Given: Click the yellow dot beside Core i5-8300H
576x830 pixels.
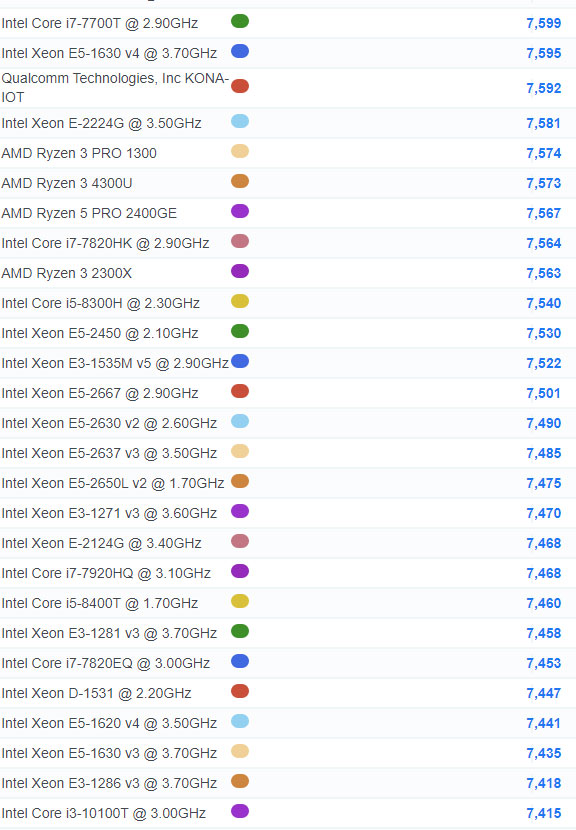Looking at the screenshot, I should tap(240, 301).
